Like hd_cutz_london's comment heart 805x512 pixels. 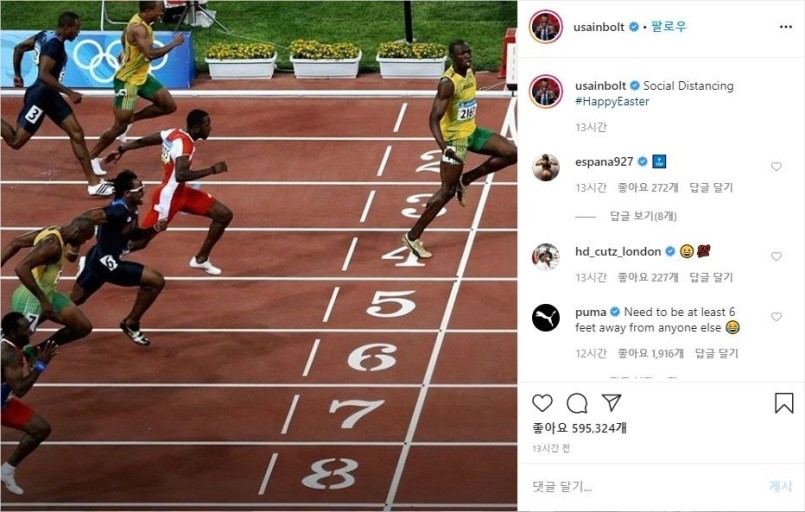point(776,256)
